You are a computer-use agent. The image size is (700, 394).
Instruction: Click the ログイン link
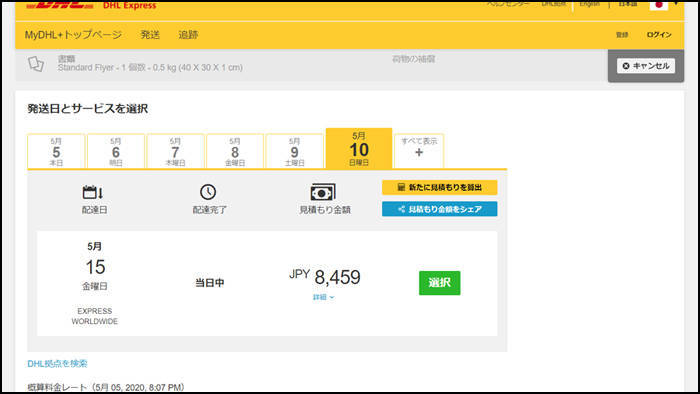(659, 35)
